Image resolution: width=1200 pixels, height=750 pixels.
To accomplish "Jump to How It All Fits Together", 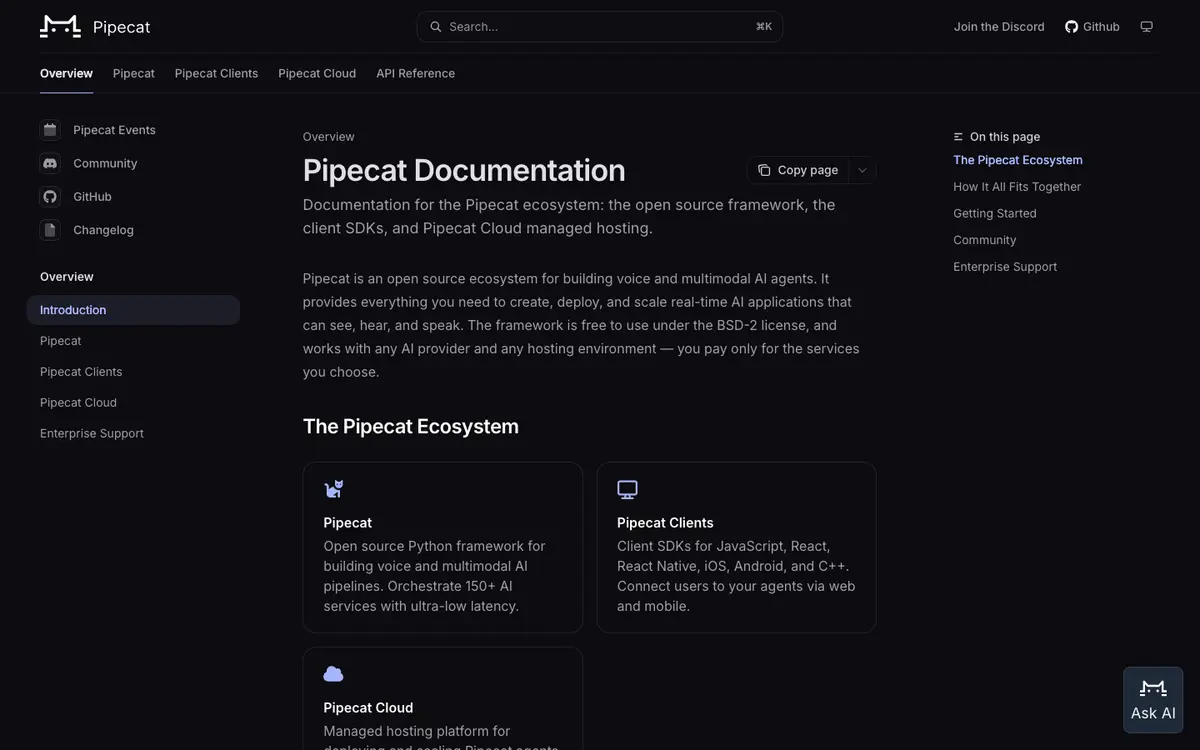I will point(1017,187).
